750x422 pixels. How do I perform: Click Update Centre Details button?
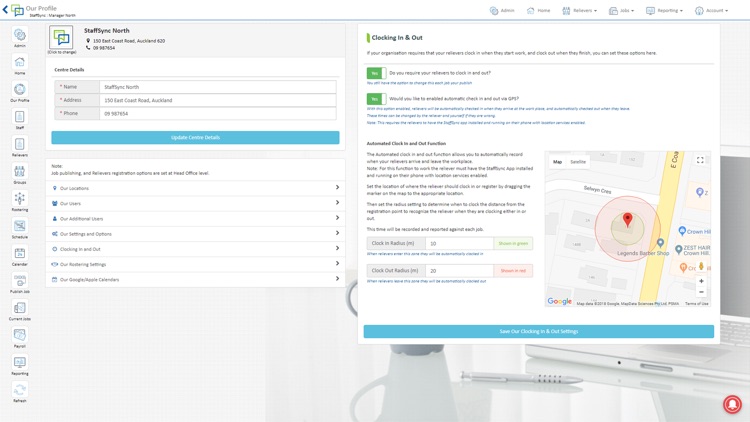click(x=195, y=137)
